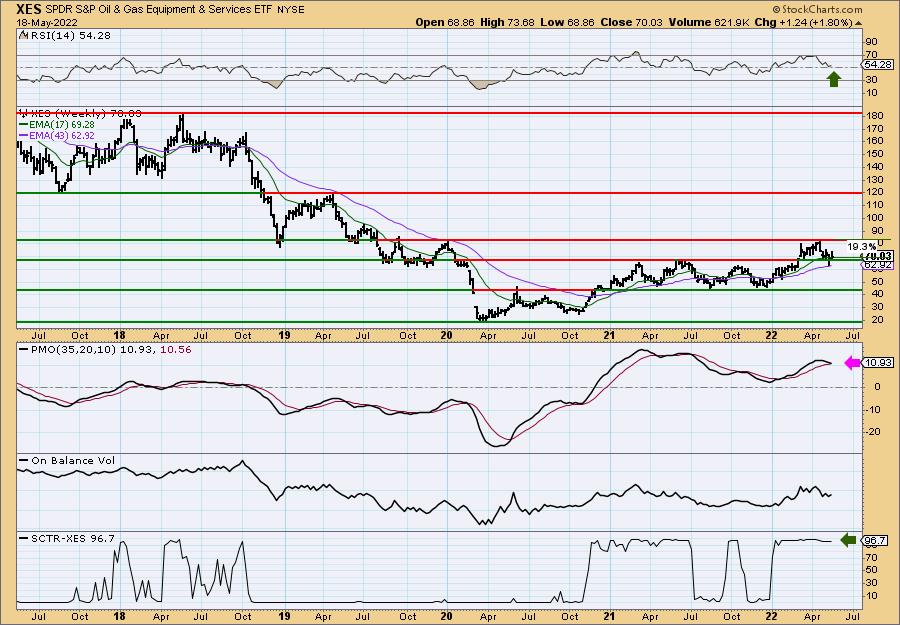Click the High 73.68 value
Image resolution: width=900 pixels, height=625 pixels.
pos(507,22)
